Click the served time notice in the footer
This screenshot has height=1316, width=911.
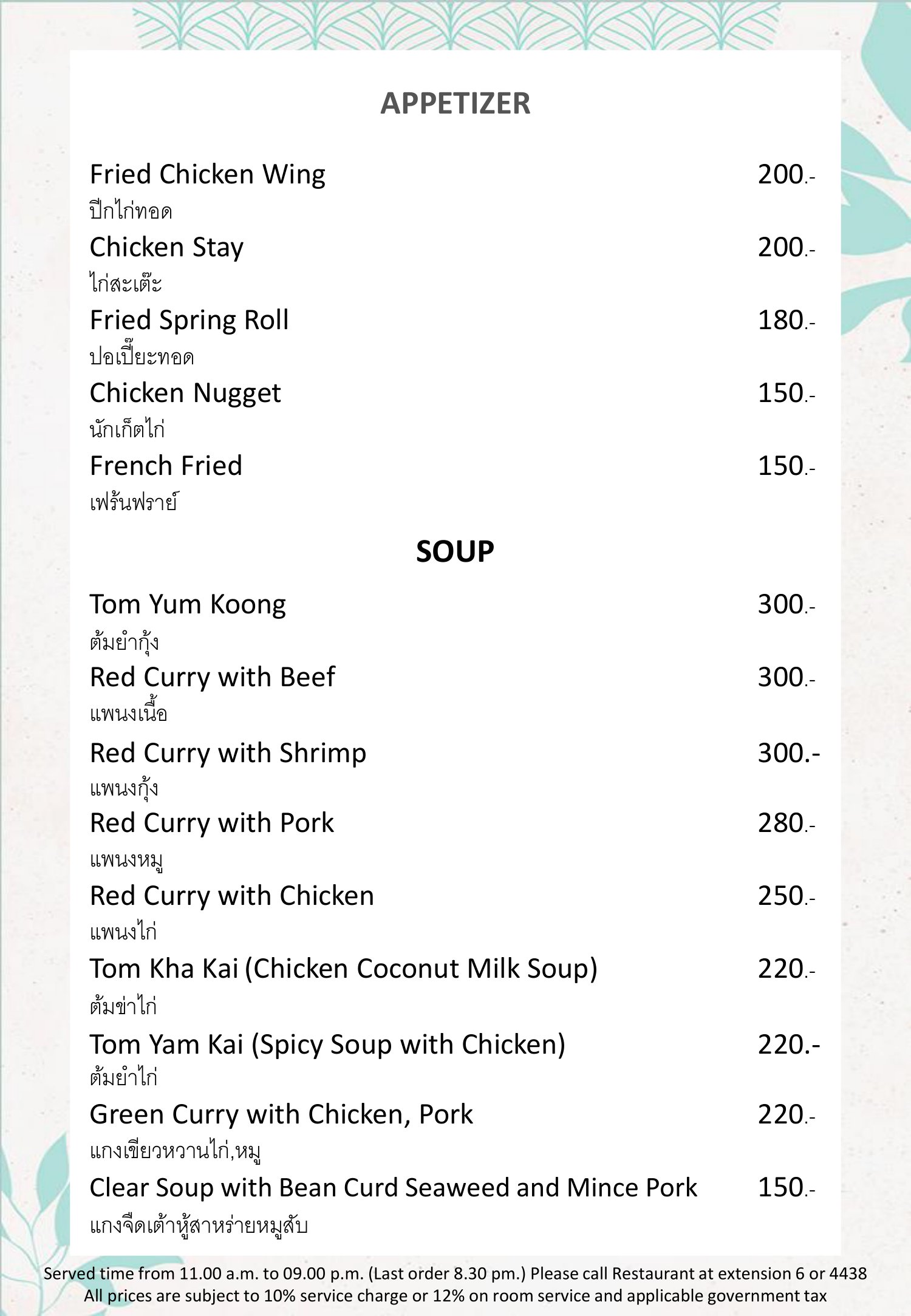click(455, 1273)
